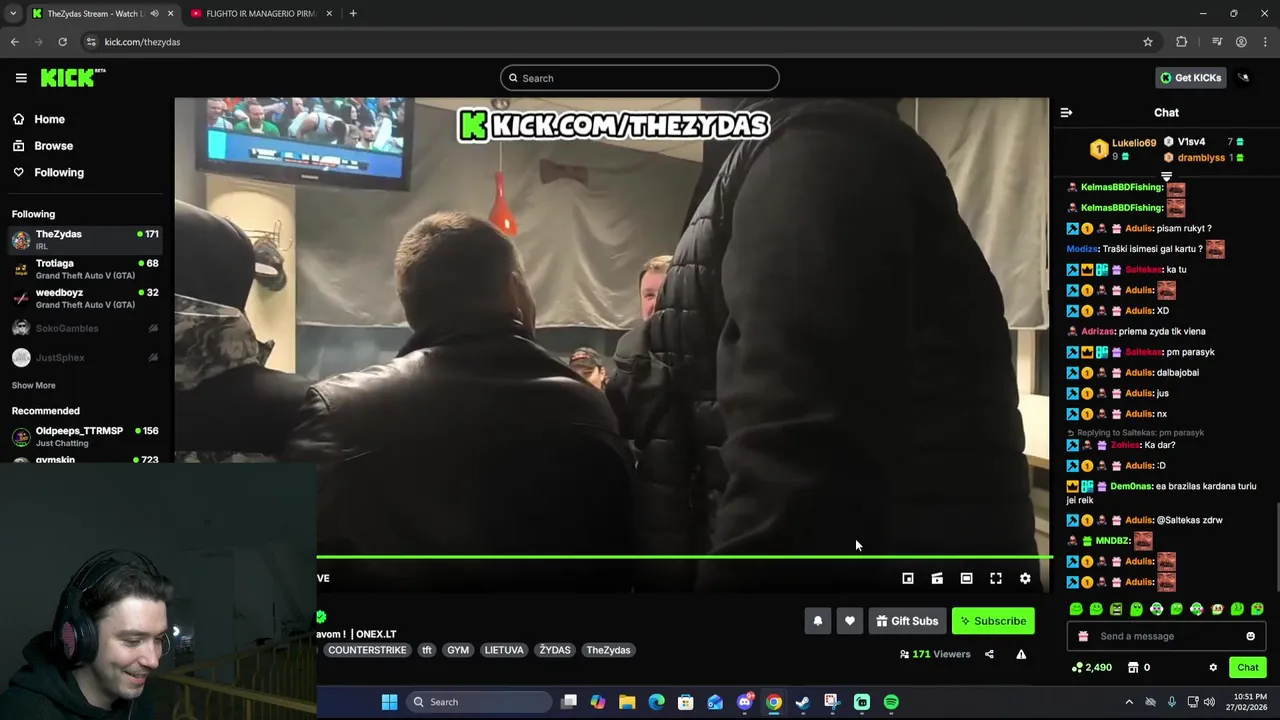Open the offline SokoGambles channel
The image size is (1280, 720).
pyautogui.click(x=87, y=328)
